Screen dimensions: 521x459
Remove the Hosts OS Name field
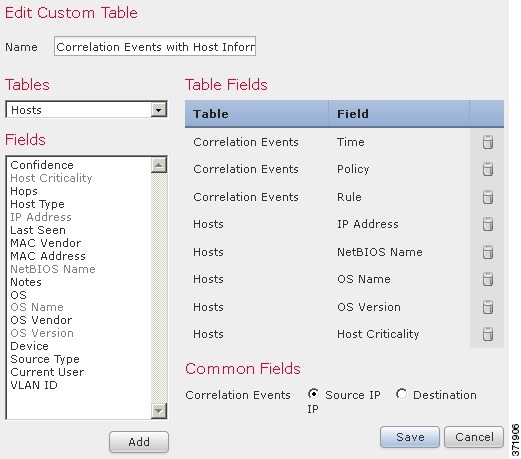coord(488,279)
